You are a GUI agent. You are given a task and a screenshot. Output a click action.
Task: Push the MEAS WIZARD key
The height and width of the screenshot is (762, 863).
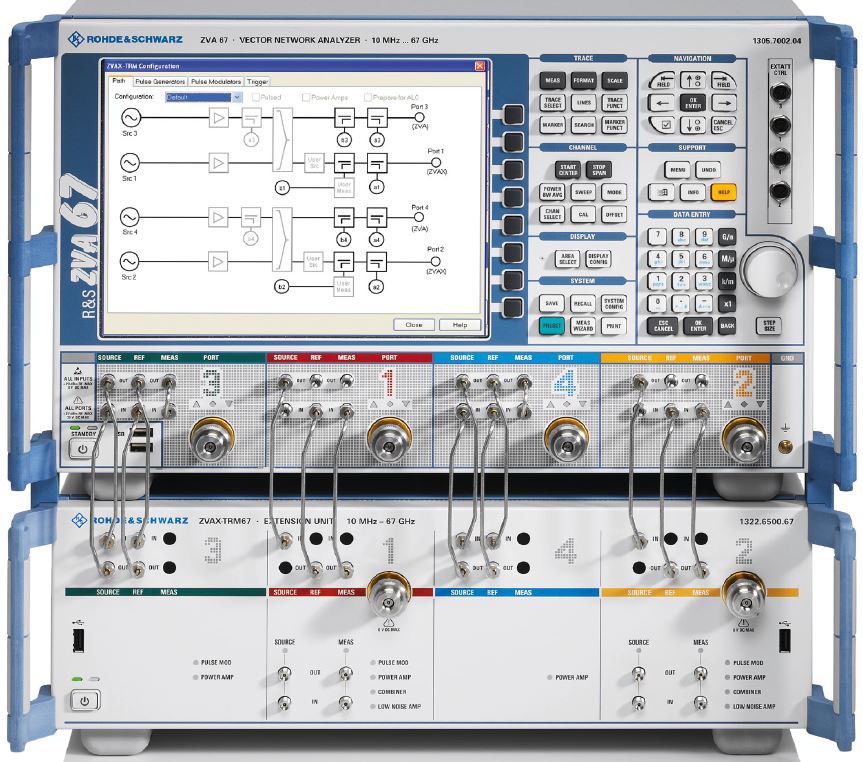583,326
